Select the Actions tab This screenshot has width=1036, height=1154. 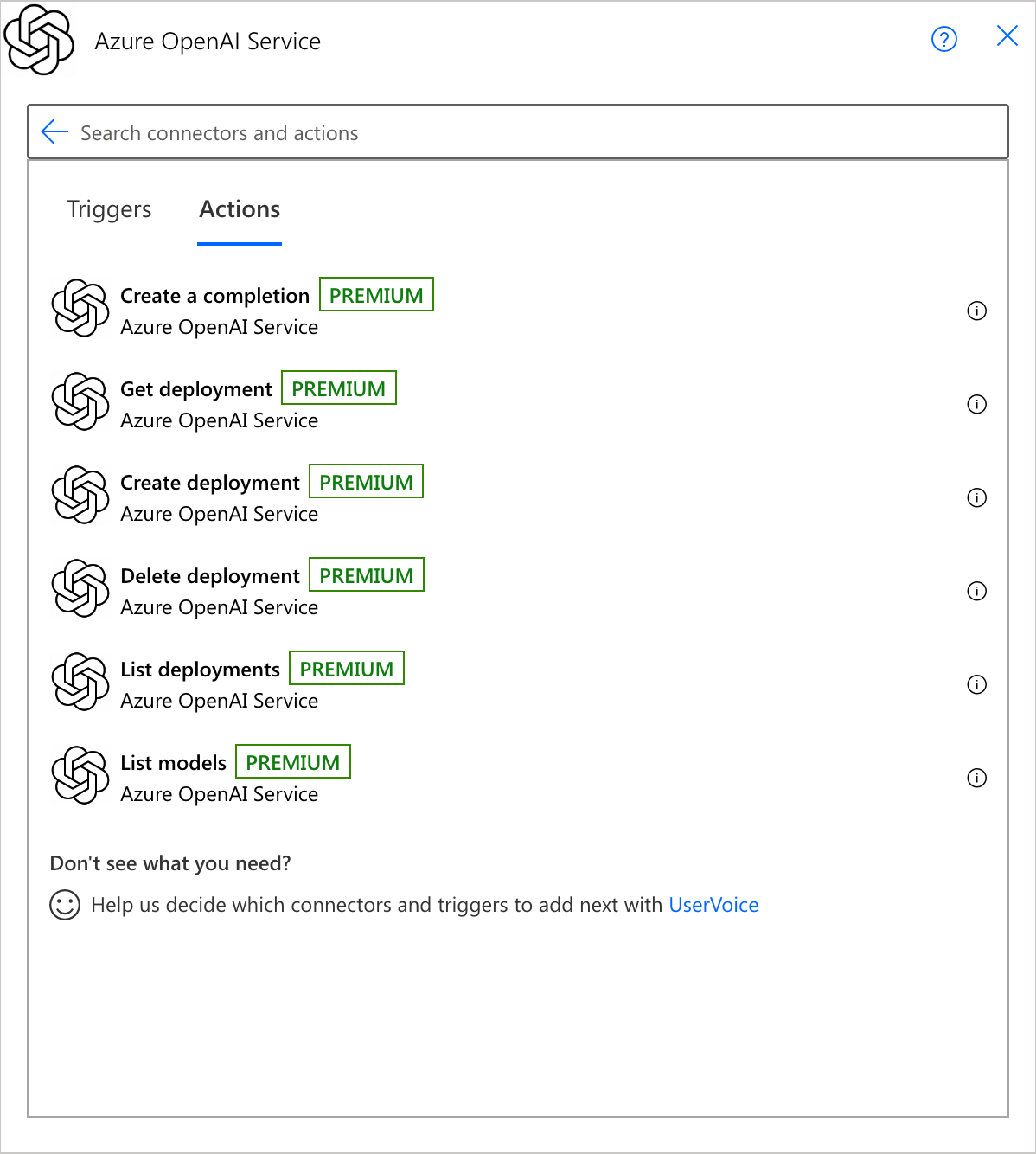(x=240, y=209)
